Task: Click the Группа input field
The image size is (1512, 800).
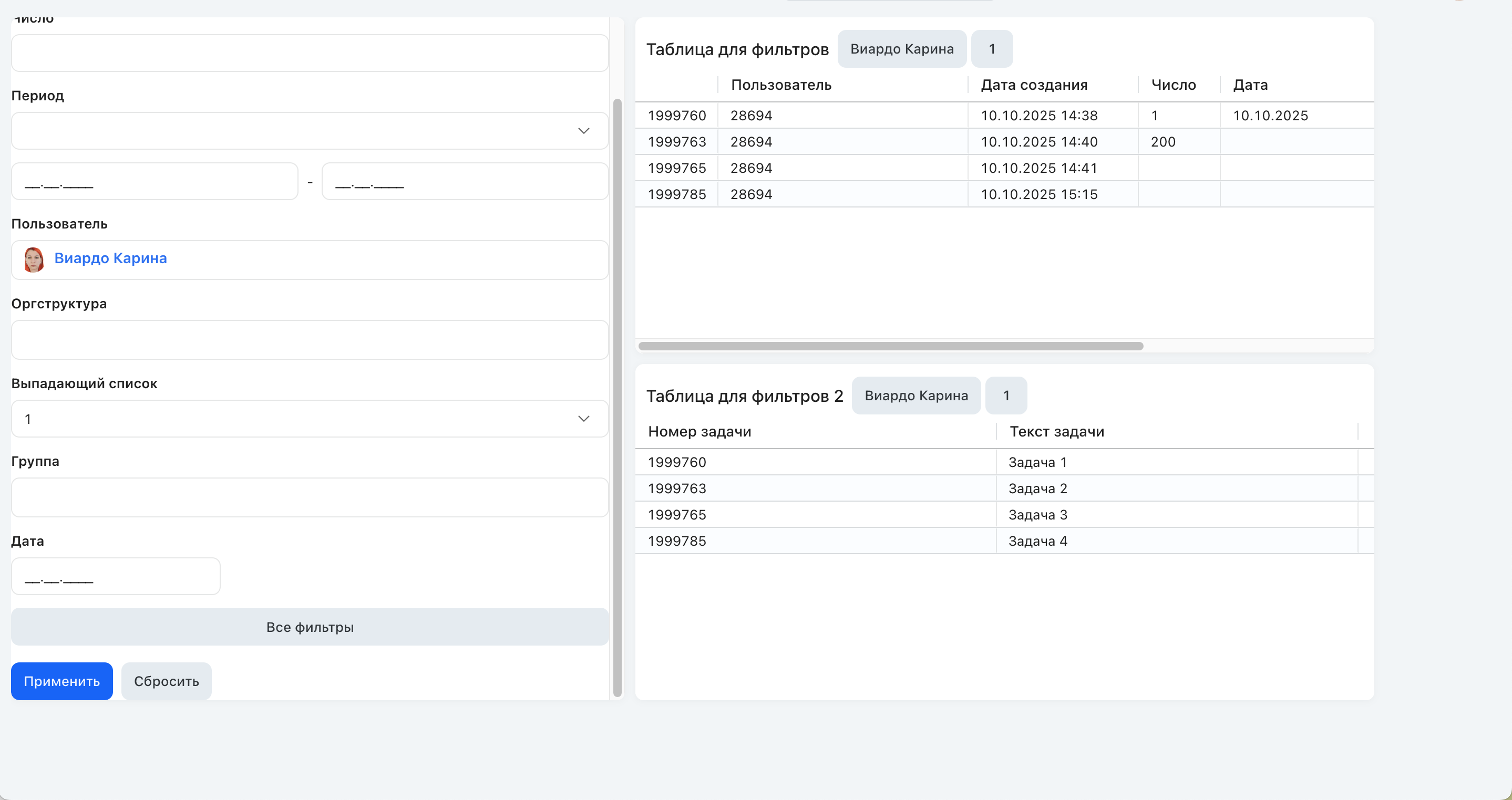Action: 310,497
